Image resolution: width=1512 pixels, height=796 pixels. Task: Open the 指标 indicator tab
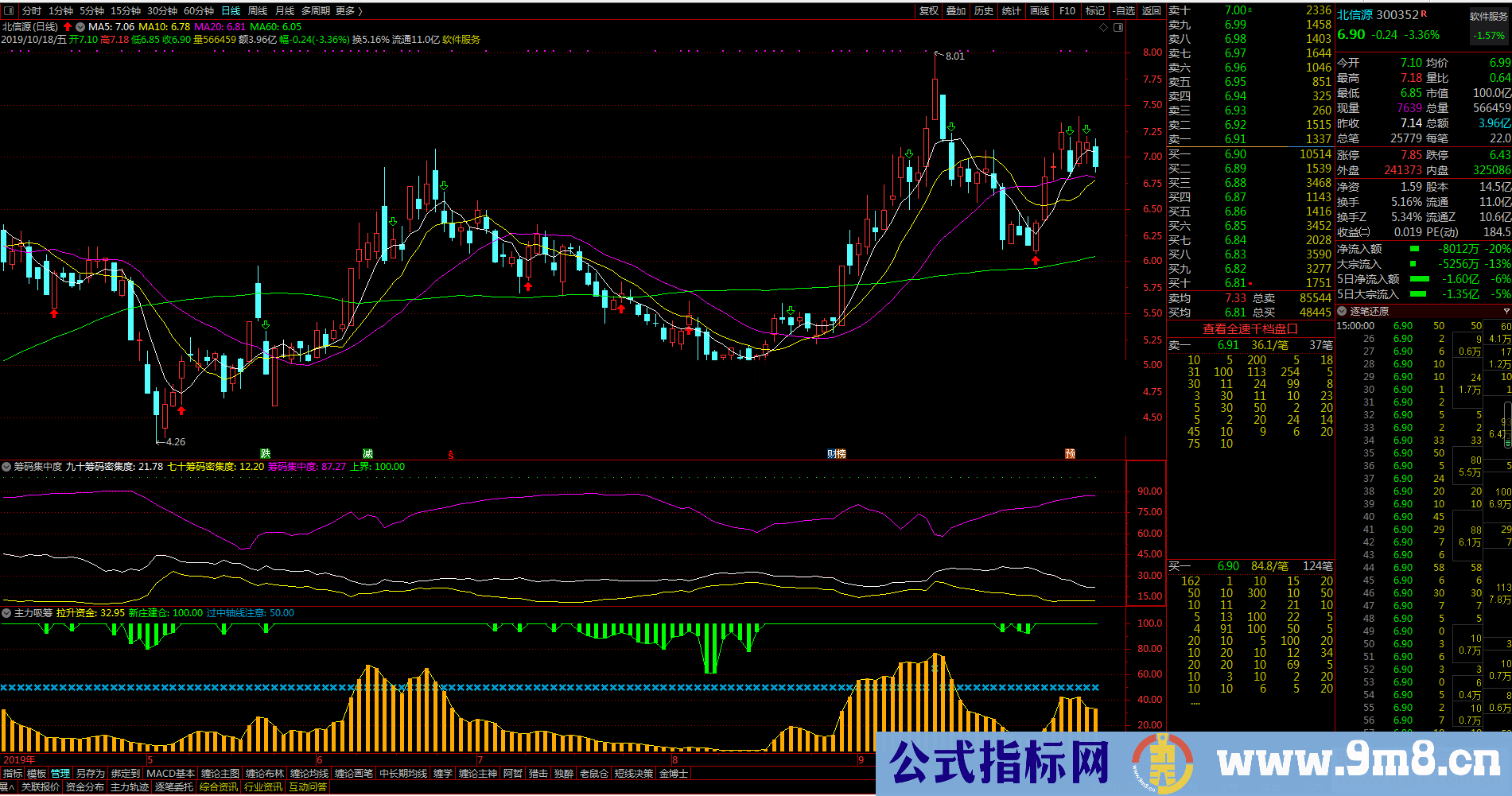13,773
